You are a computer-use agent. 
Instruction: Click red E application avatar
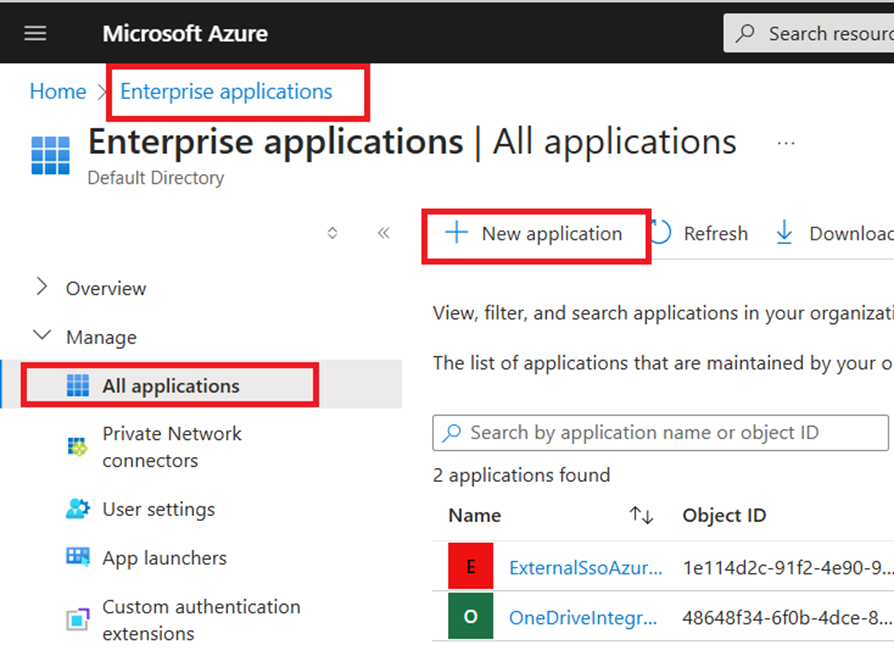click(x=470, y=566)
